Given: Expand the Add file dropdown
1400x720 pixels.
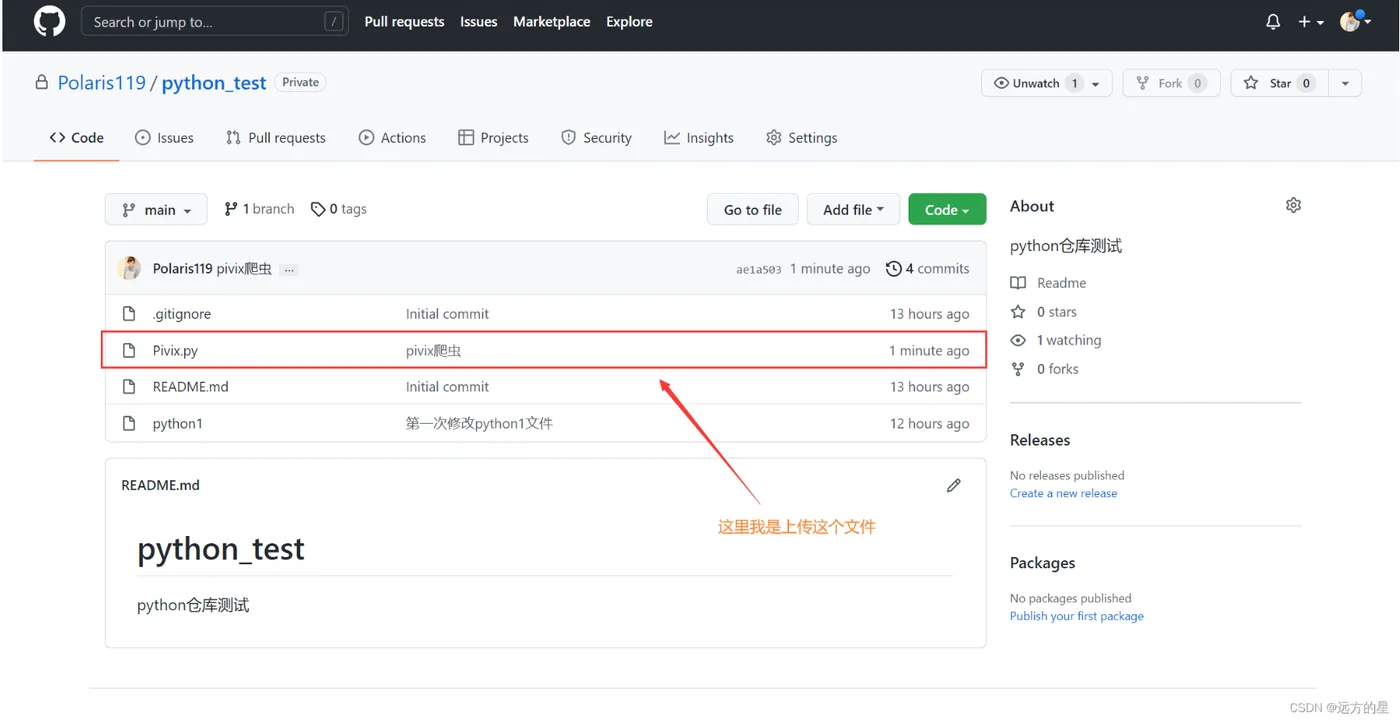Looking at the screenshot, I should [853, 209].
